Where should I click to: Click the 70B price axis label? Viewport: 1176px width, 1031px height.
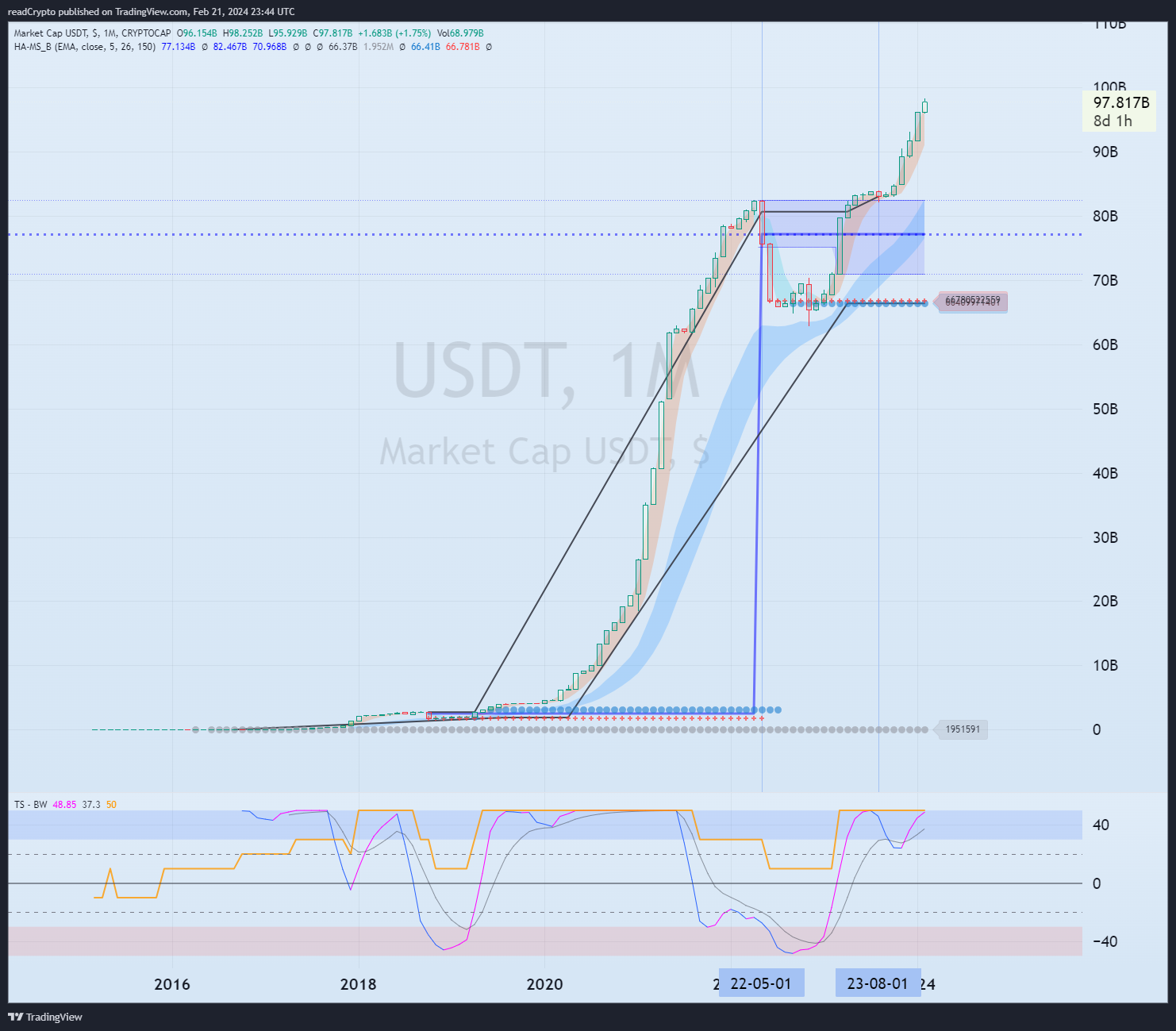tap(1105, 280)
